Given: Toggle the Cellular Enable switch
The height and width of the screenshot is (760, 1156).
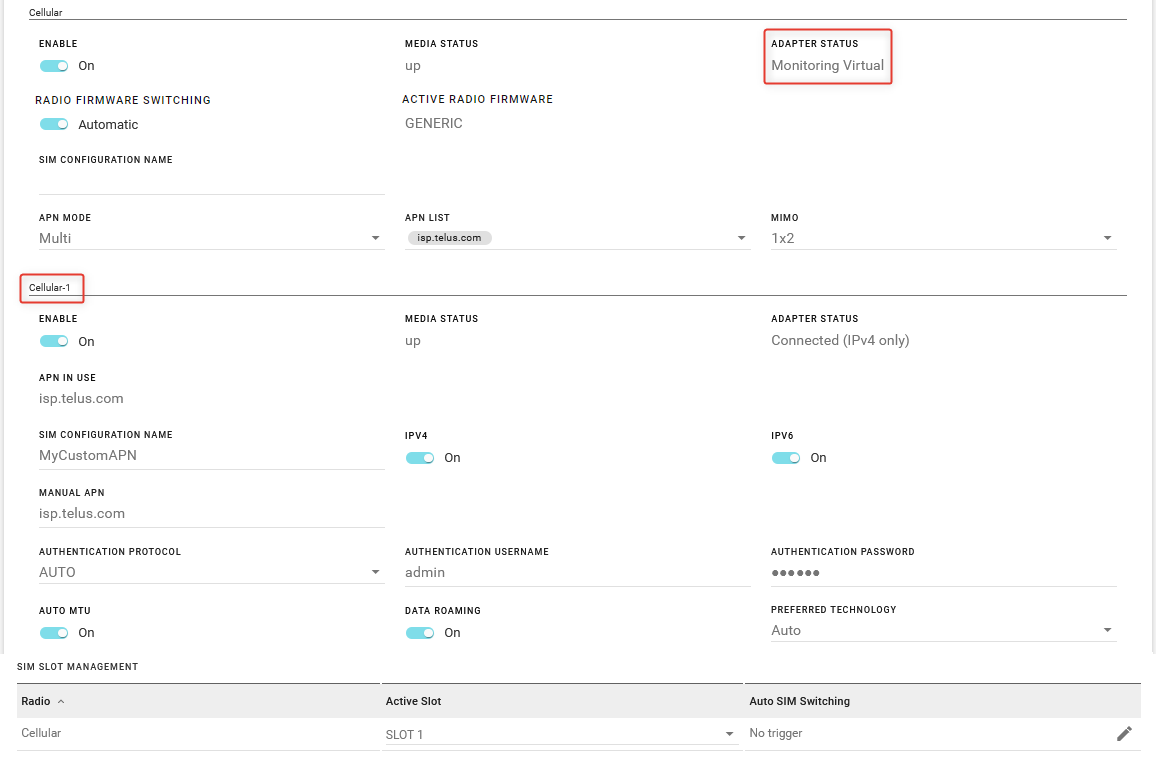Looking at the screenshot, I should click(x=54, y=66).
